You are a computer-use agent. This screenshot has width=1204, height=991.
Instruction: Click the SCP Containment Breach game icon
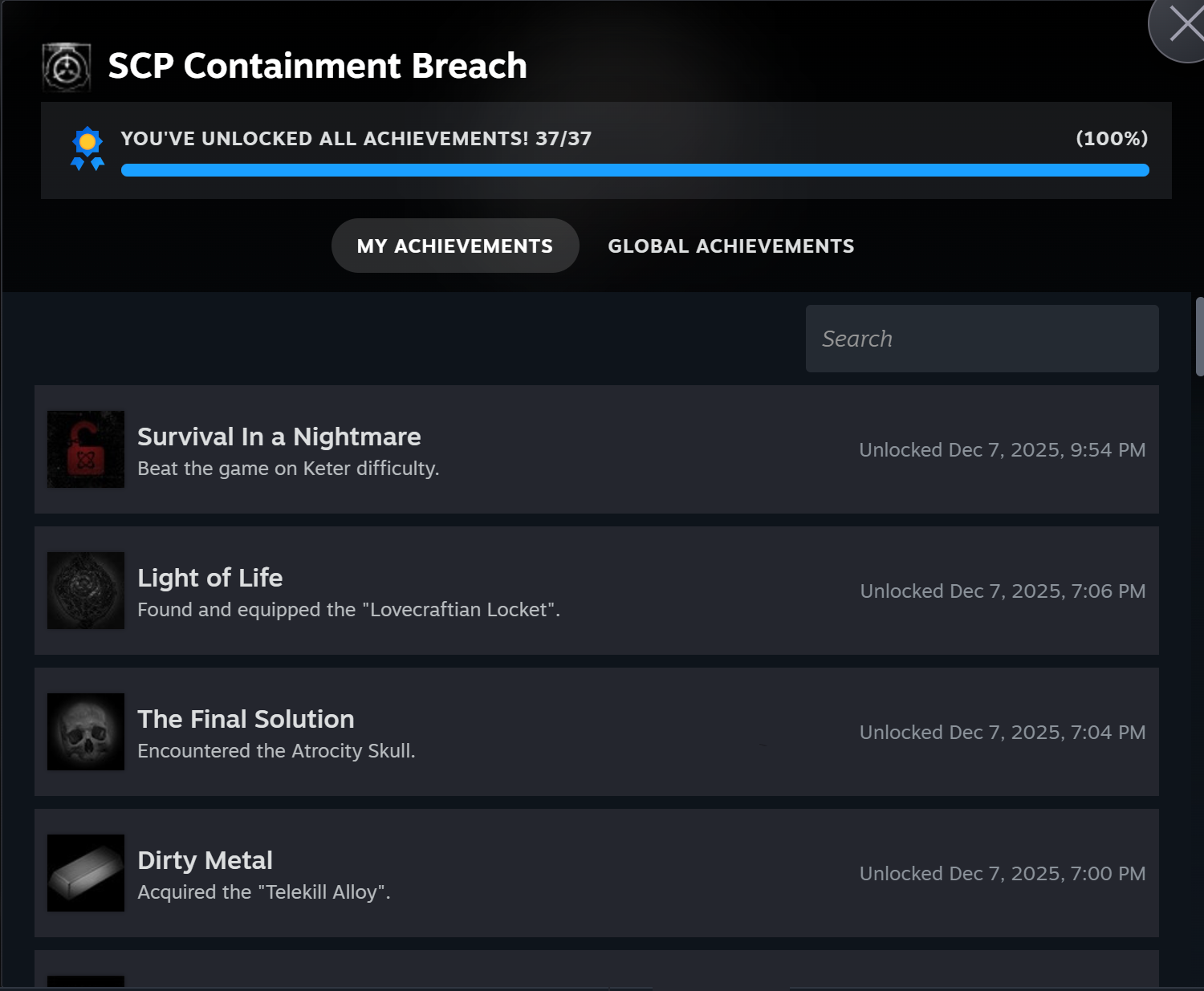click(x=66, y=66)
